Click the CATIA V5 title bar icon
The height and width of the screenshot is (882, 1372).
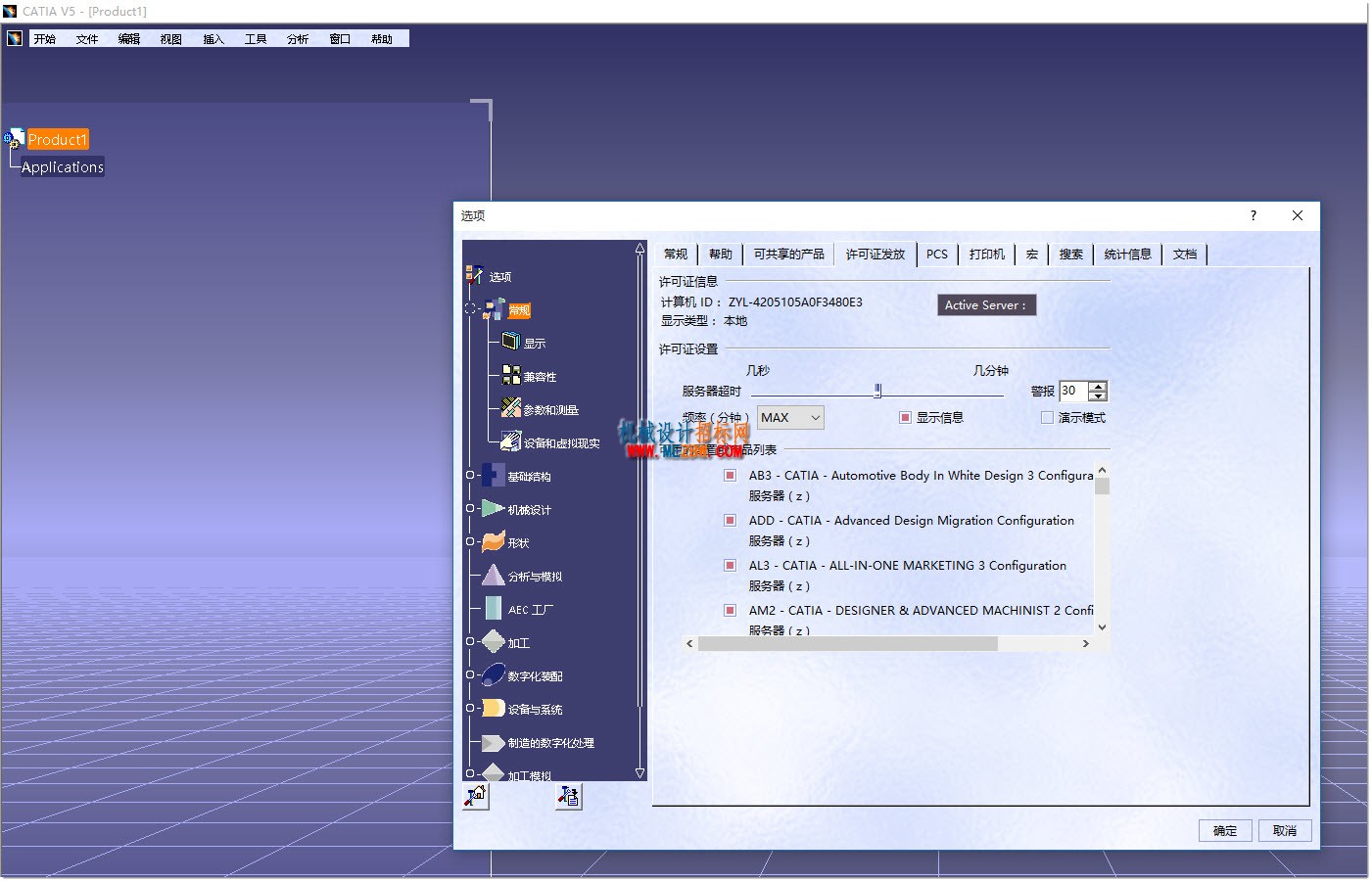point(10,11)
